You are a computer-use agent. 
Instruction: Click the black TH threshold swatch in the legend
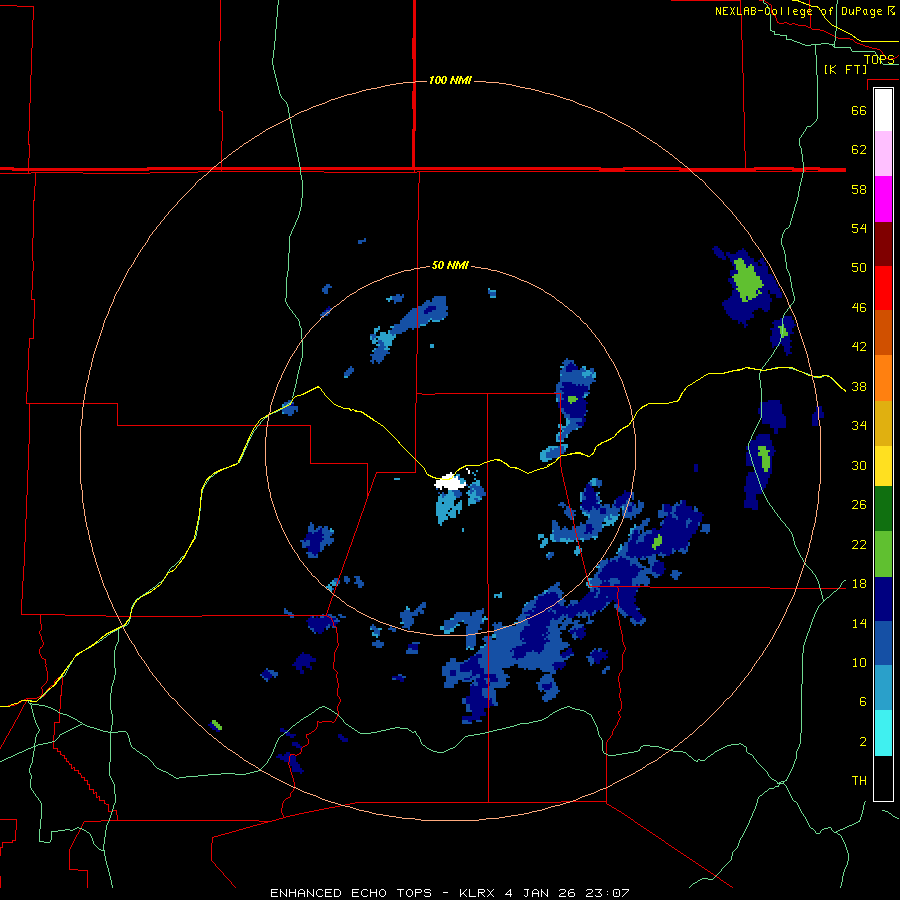pyautogui.click(x=883, y=778)
